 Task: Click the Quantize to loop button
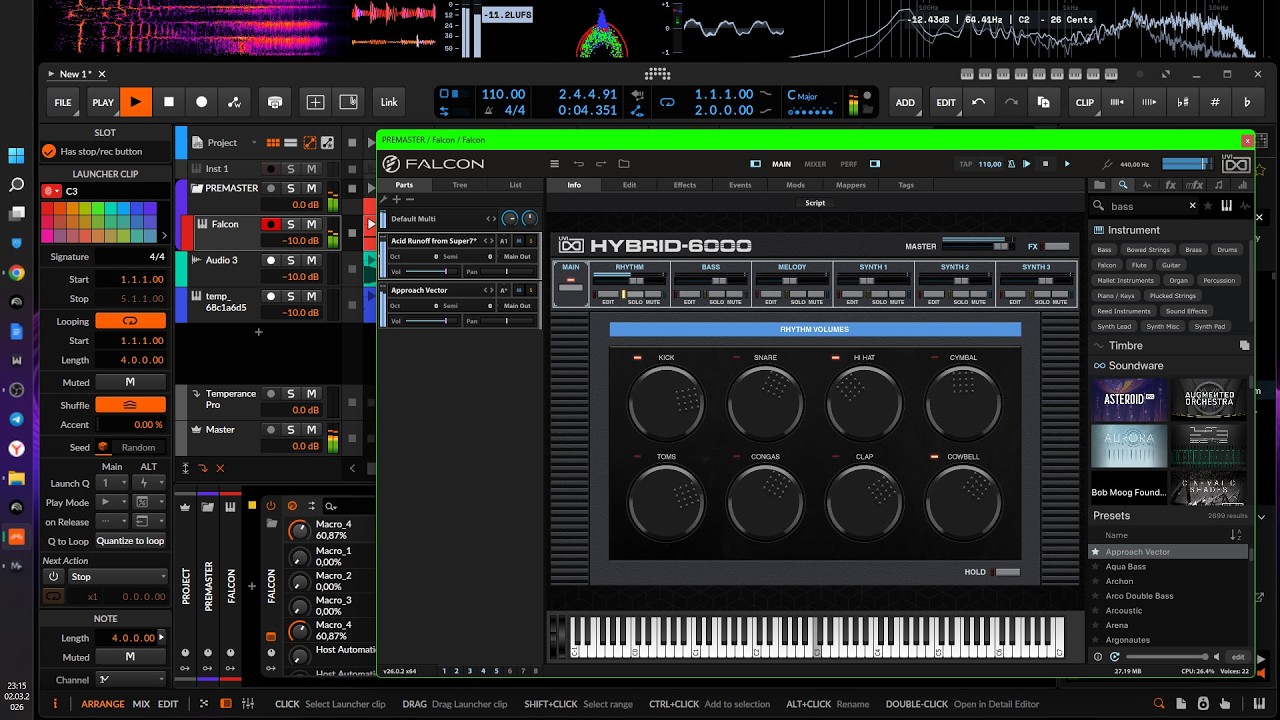pos(130,541)
